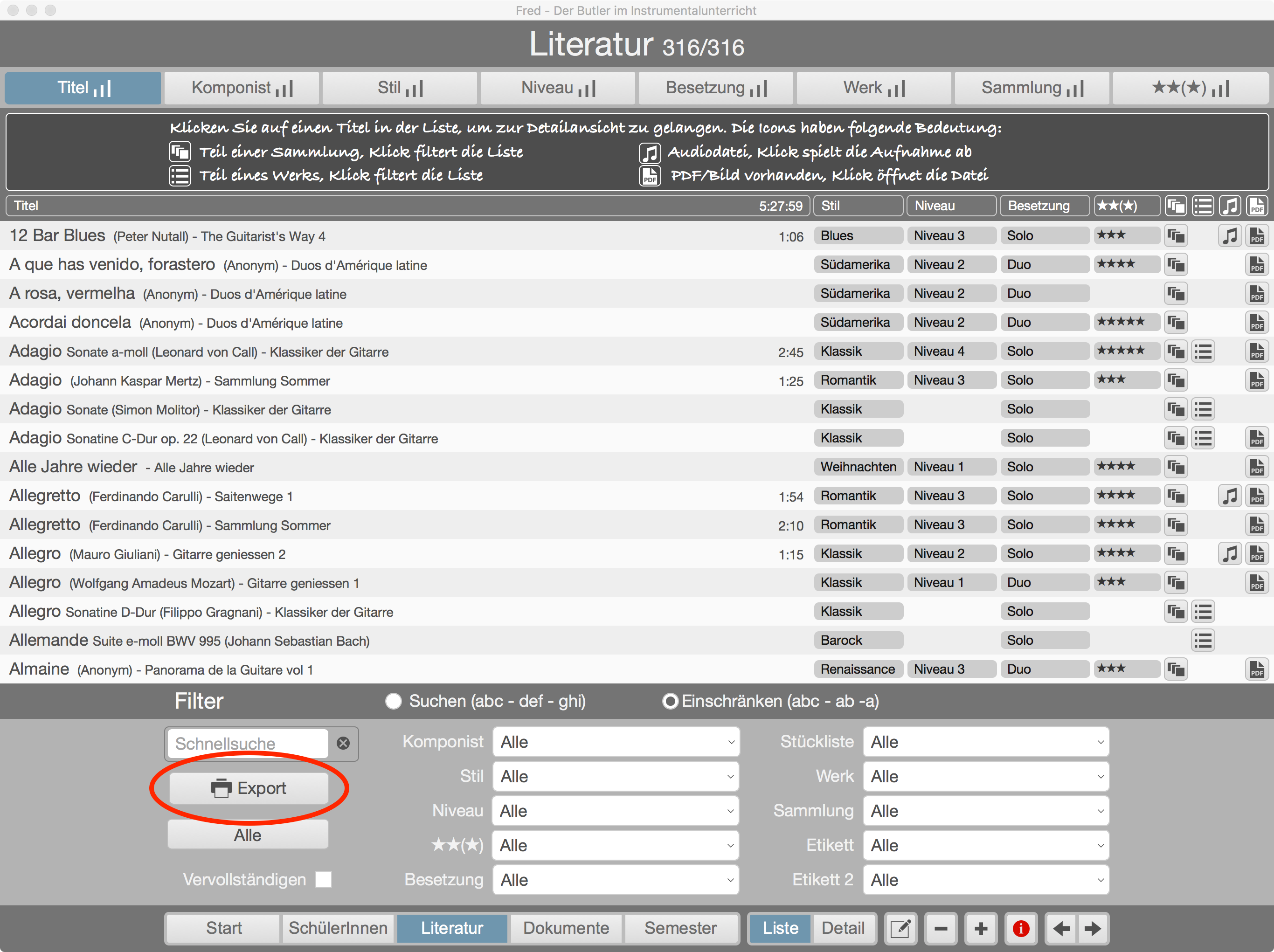Switch to the SchülerInnen tab

coord(338,928)
